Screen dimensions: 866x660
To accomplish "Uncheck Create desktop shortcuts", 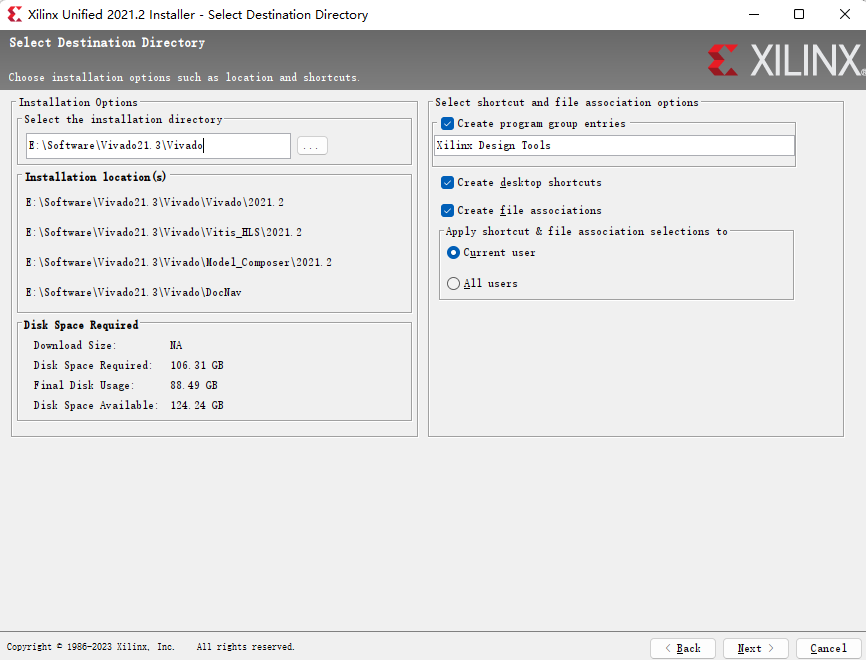I will [447, 183].
